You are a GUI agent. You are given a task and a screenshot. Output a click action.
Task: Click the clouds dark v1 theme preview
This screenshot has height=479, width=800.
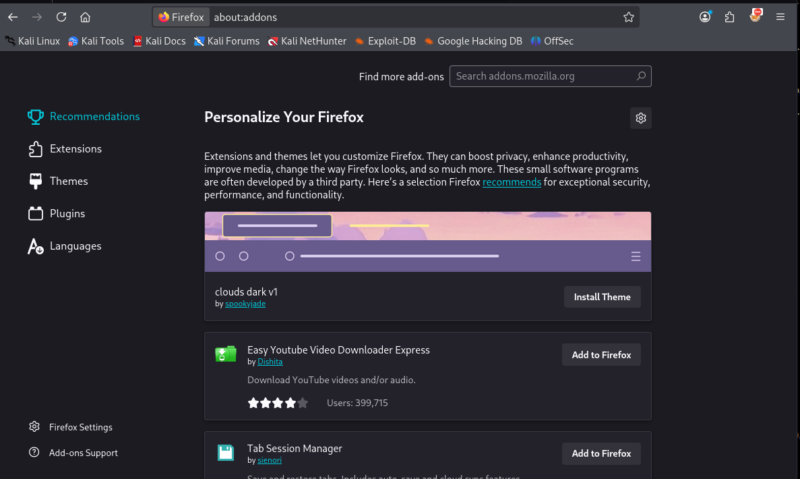pyautogui.click(x=428, y=242)
